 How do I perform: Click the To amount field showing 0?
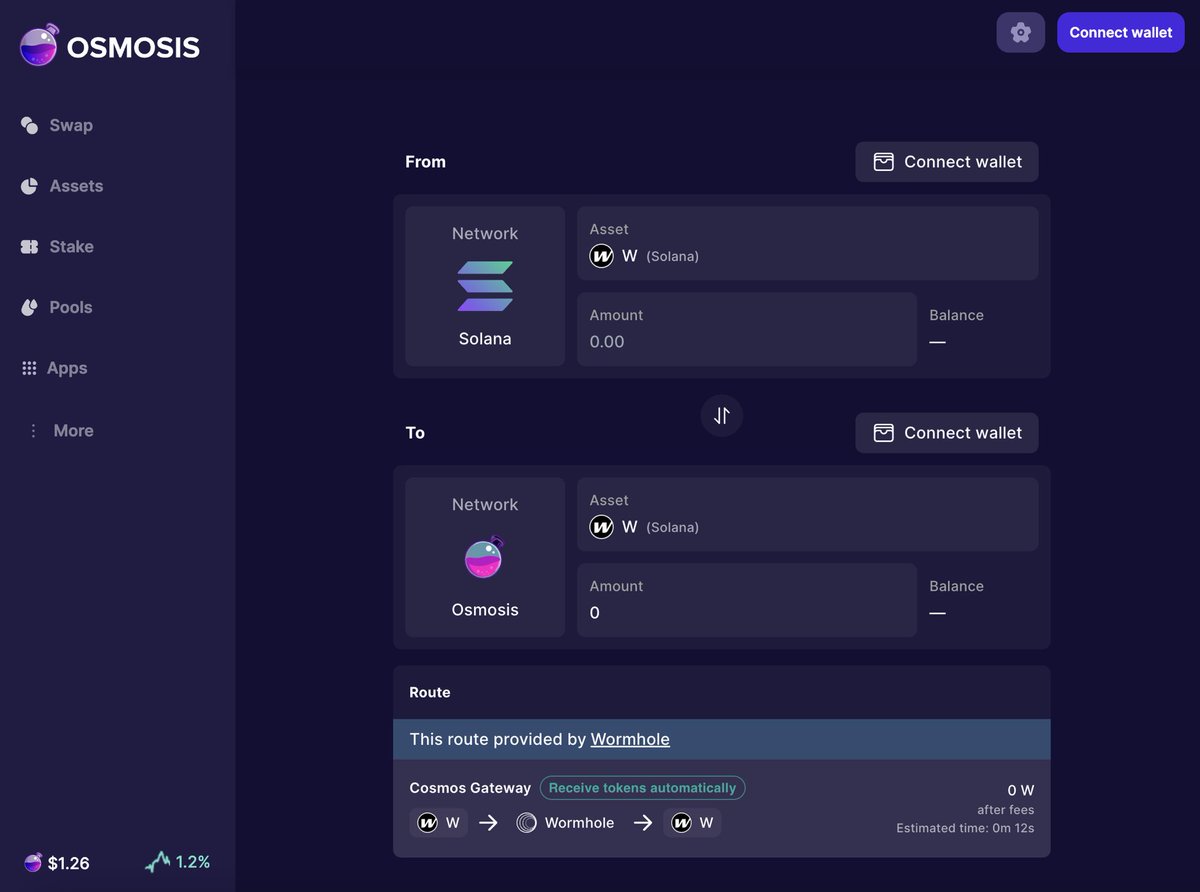click(x=747, y=600)
